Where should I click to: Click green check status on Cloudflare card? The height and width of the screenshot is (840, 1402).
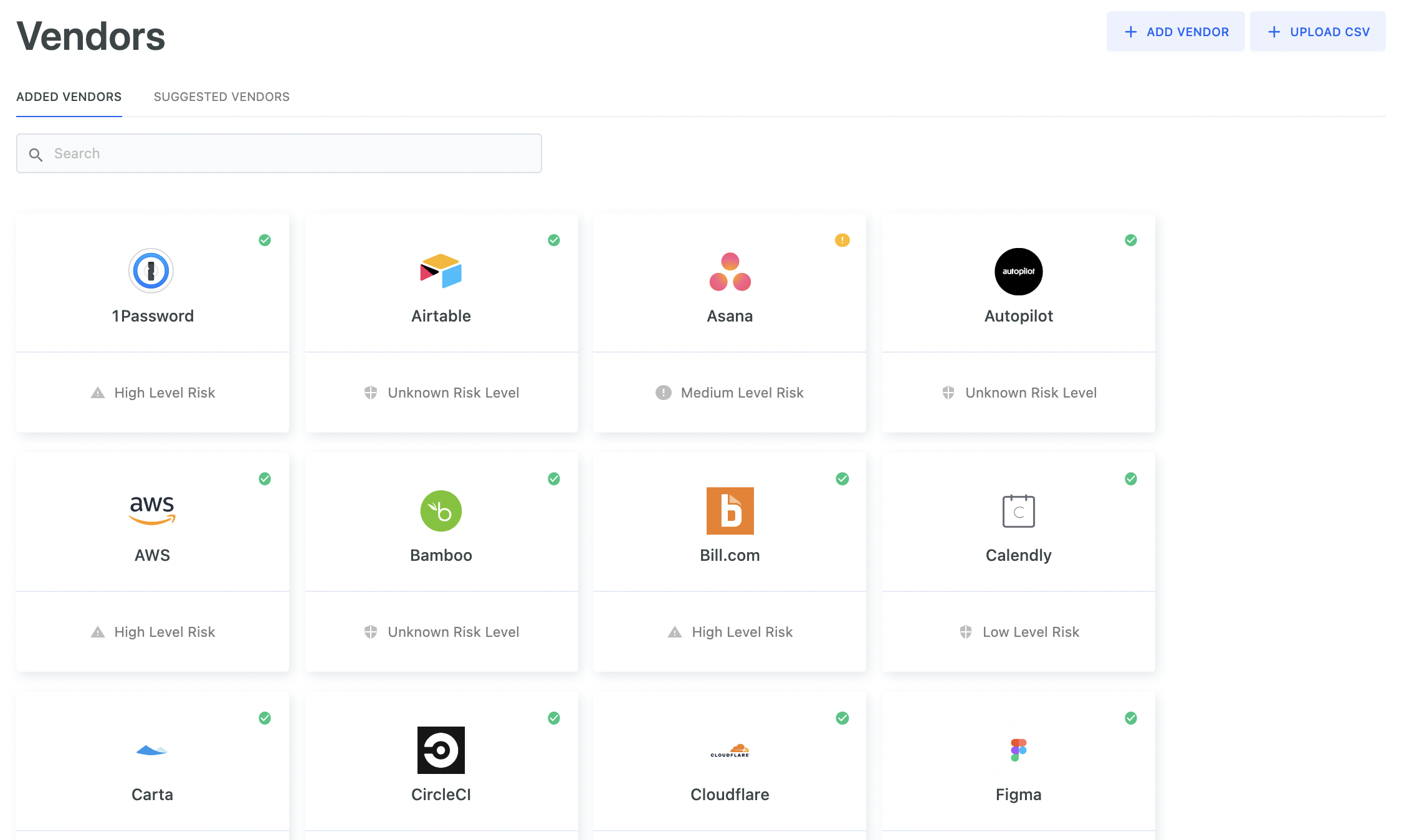coord(842,718)
